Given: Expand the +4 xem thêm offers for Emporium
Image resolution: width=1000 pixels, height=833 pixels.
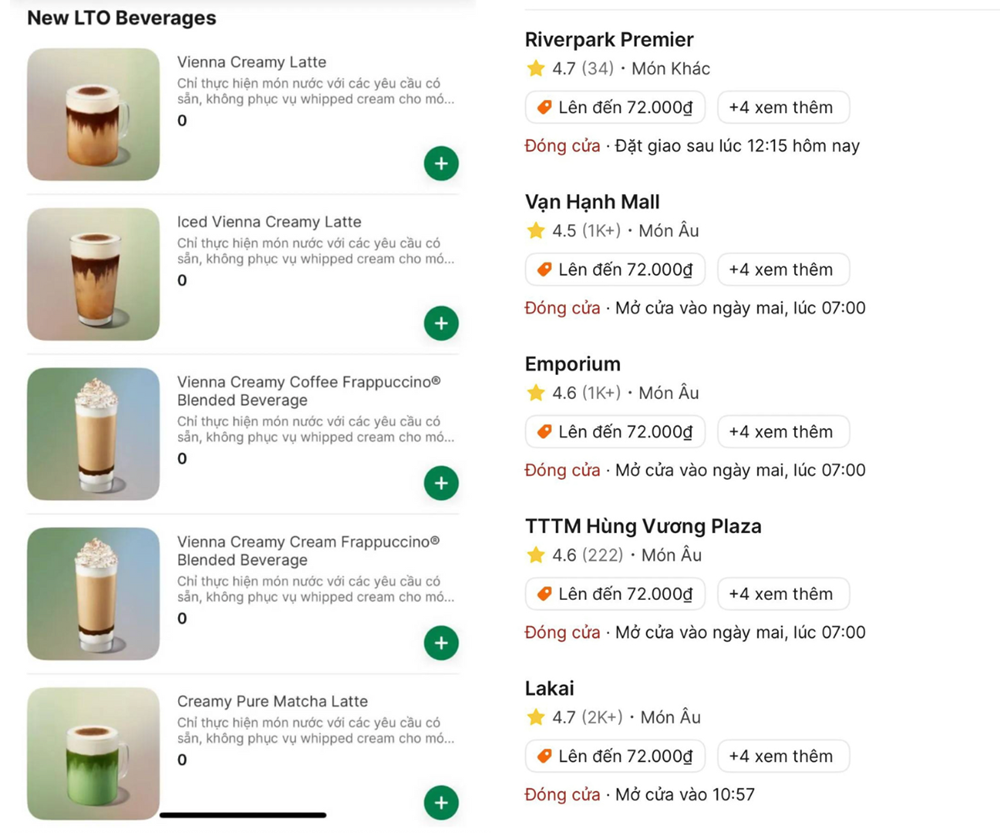Looking at the screenshot, I should 783,431.
